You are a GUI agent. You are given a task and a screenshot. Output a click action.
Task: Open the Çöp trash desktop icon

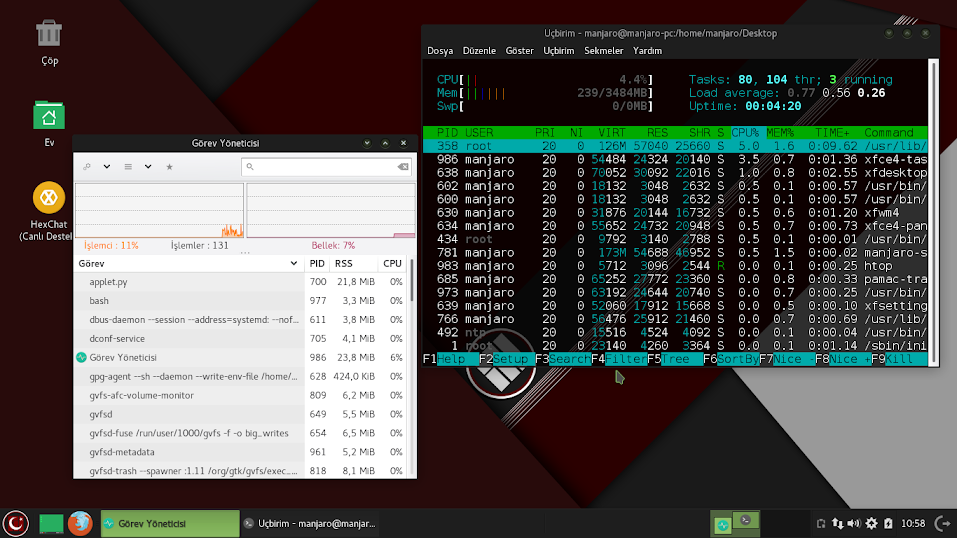(49, 33)
